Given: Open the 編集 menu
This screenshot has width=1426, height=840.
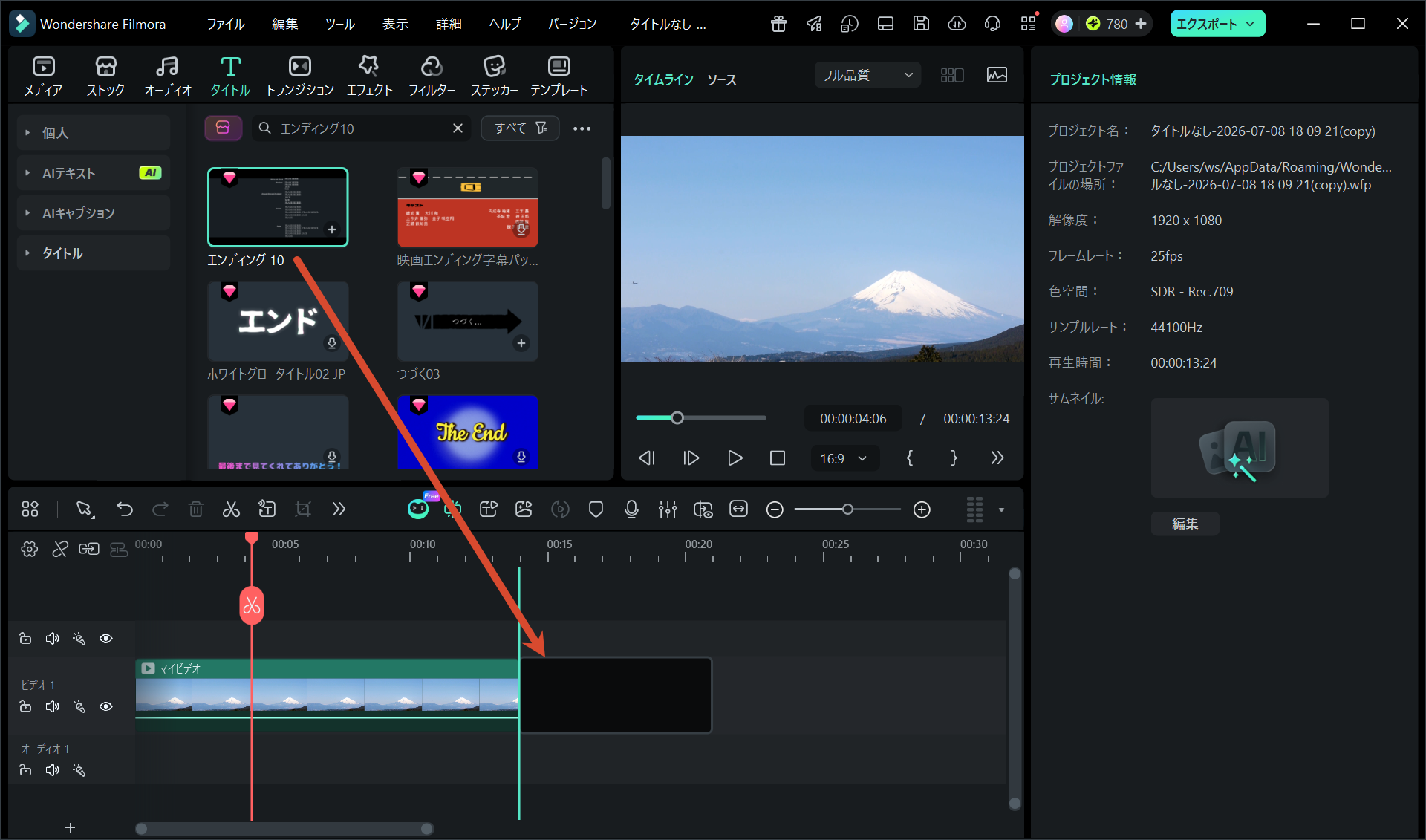Looking at the screenshot, I should pos(285,24).
